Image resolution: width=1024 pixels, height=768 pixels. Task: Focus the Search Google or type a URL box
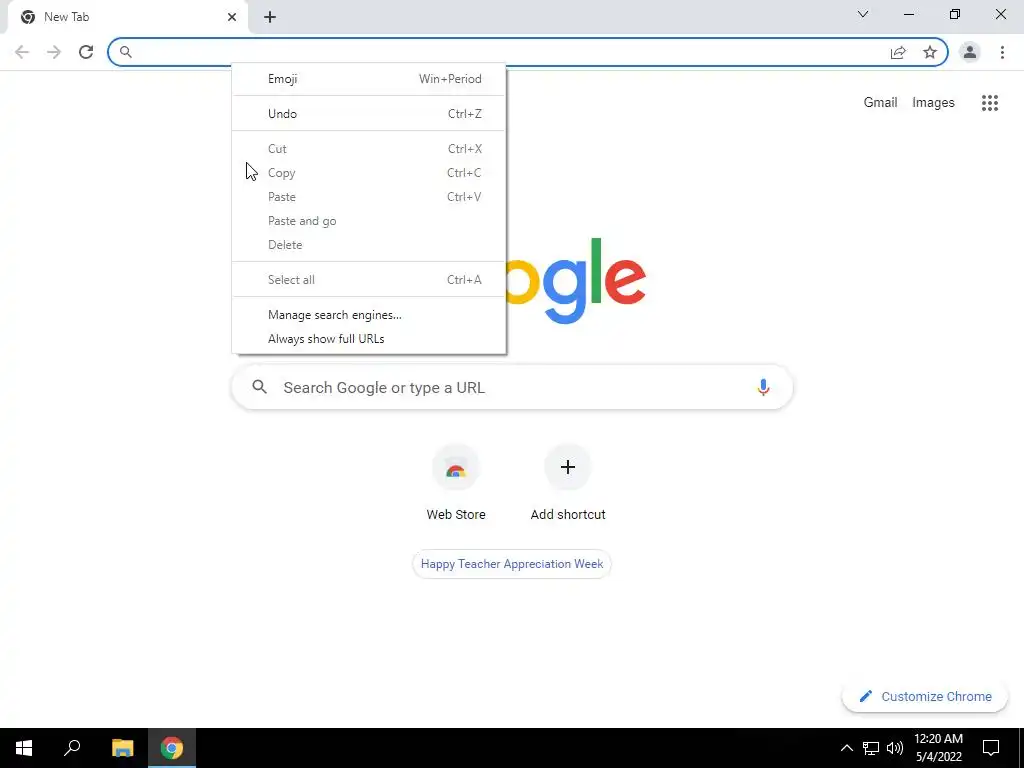pyautogui.click(x=512, y=387)
